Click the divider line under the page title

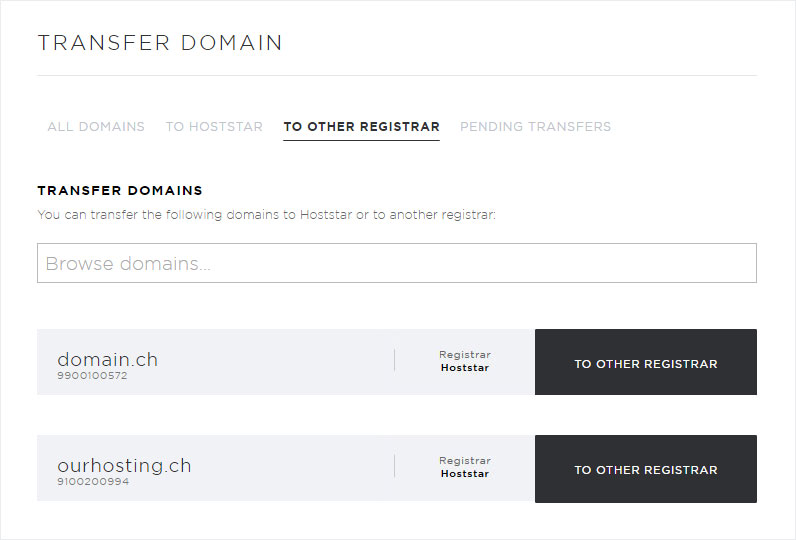pos(397,76)
